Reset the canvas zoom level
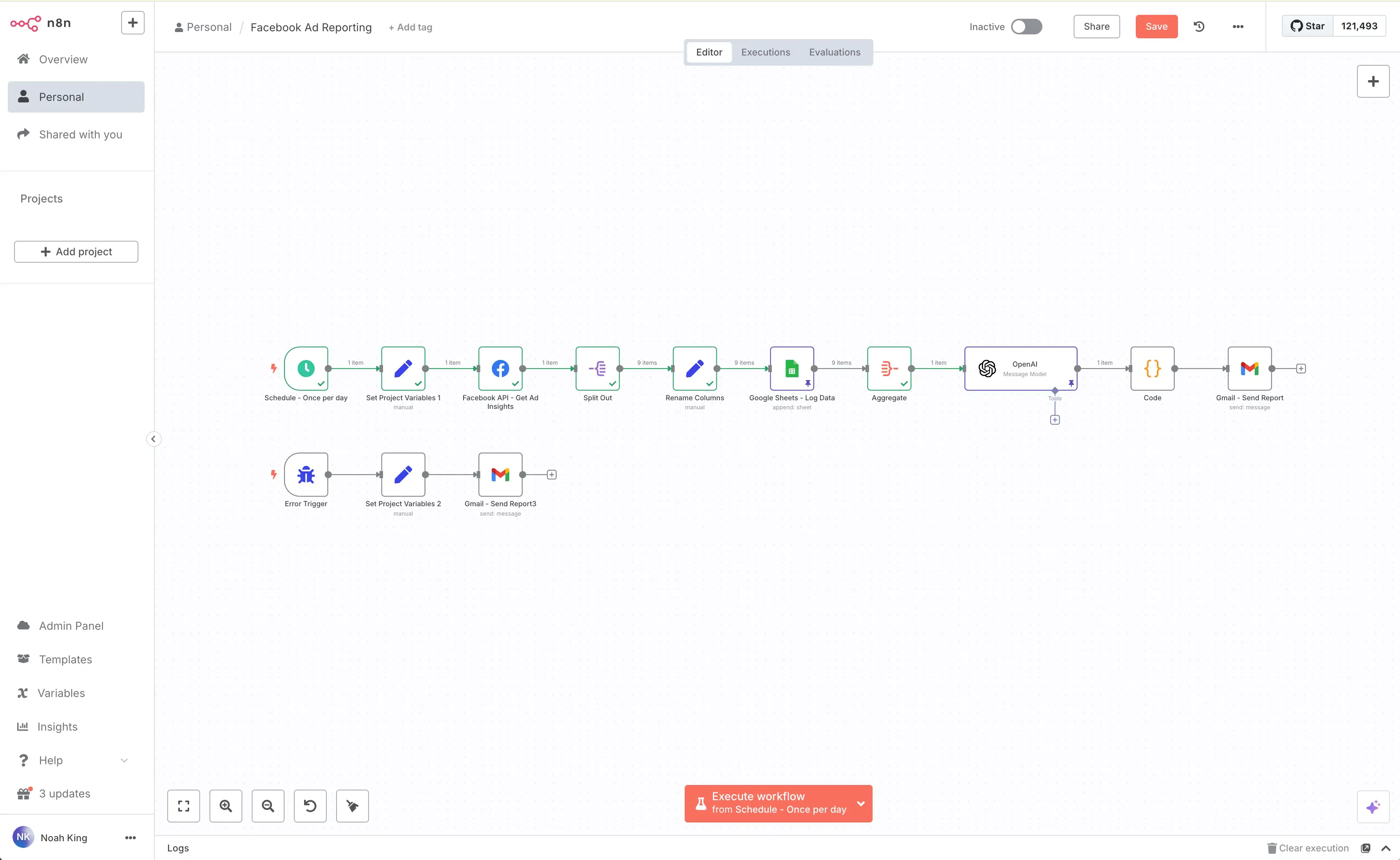This screenshot has height=860, width=1400. (x=310, y=806)
